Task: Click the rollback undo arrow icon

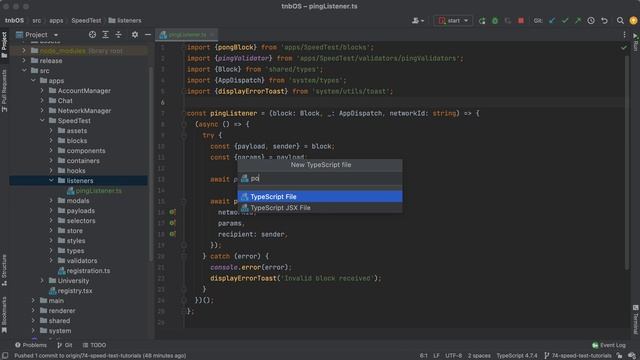Action: (x=604, y=20)
